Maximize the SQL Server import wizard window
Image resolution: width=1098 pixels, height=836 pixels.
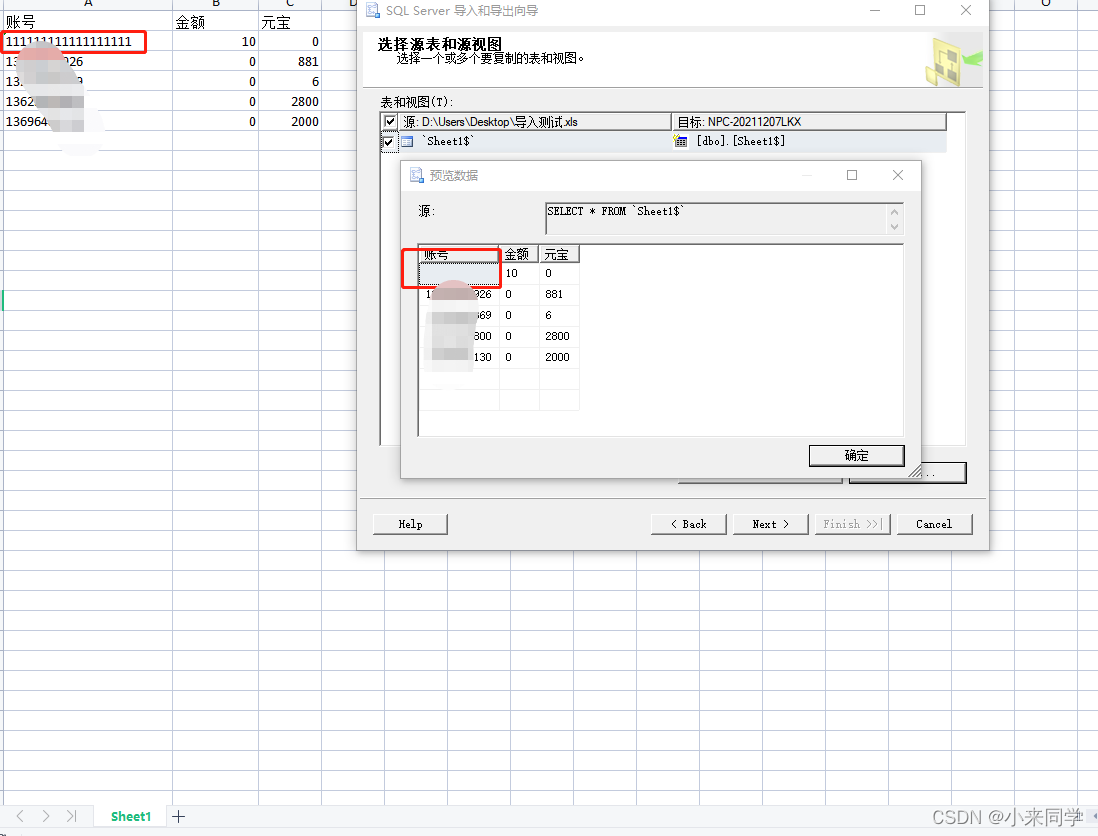(x=920, y=11)
